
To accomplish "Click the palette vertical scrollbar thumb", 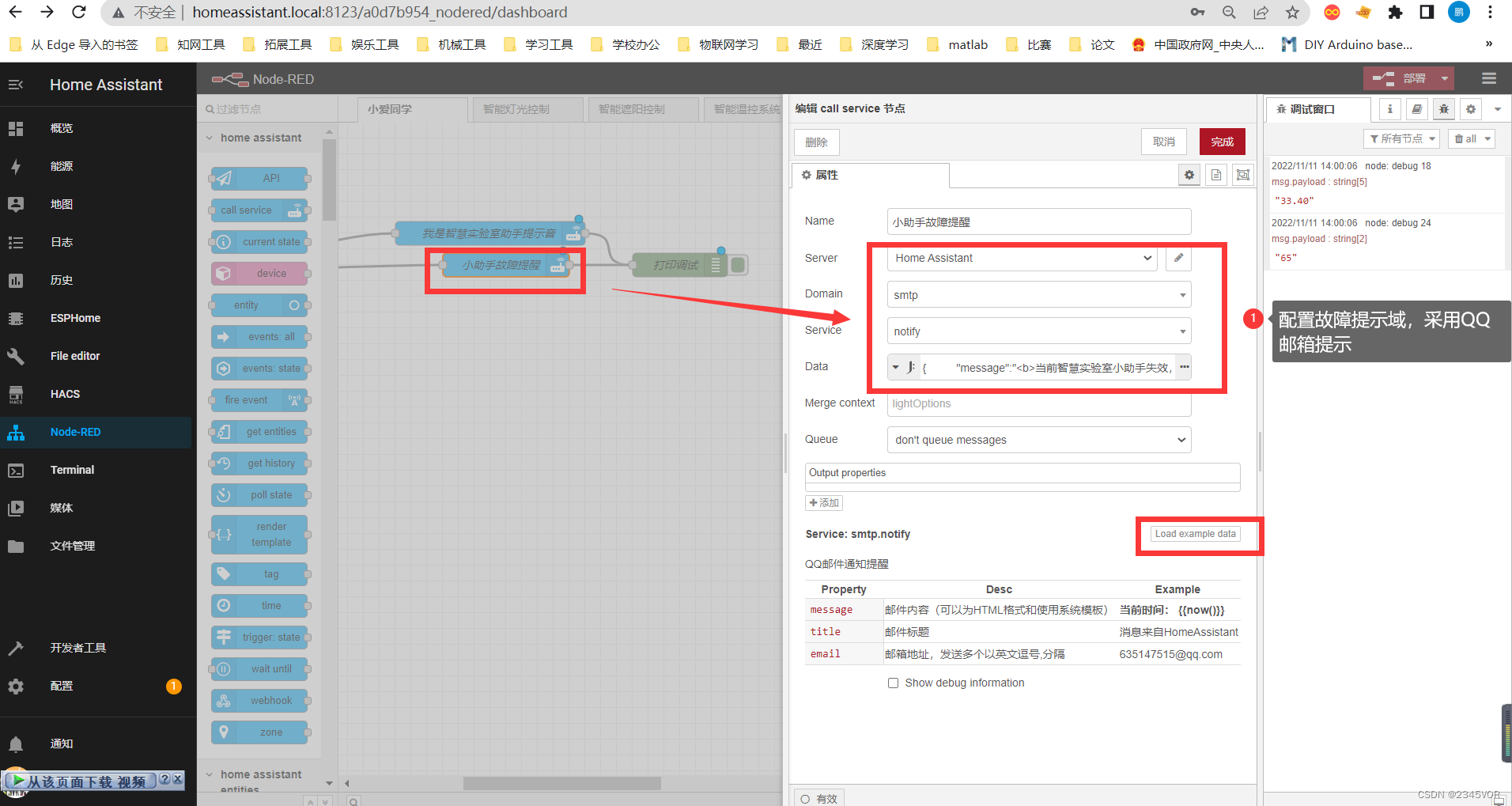I will pyautogui.click(x=329, y=180).
